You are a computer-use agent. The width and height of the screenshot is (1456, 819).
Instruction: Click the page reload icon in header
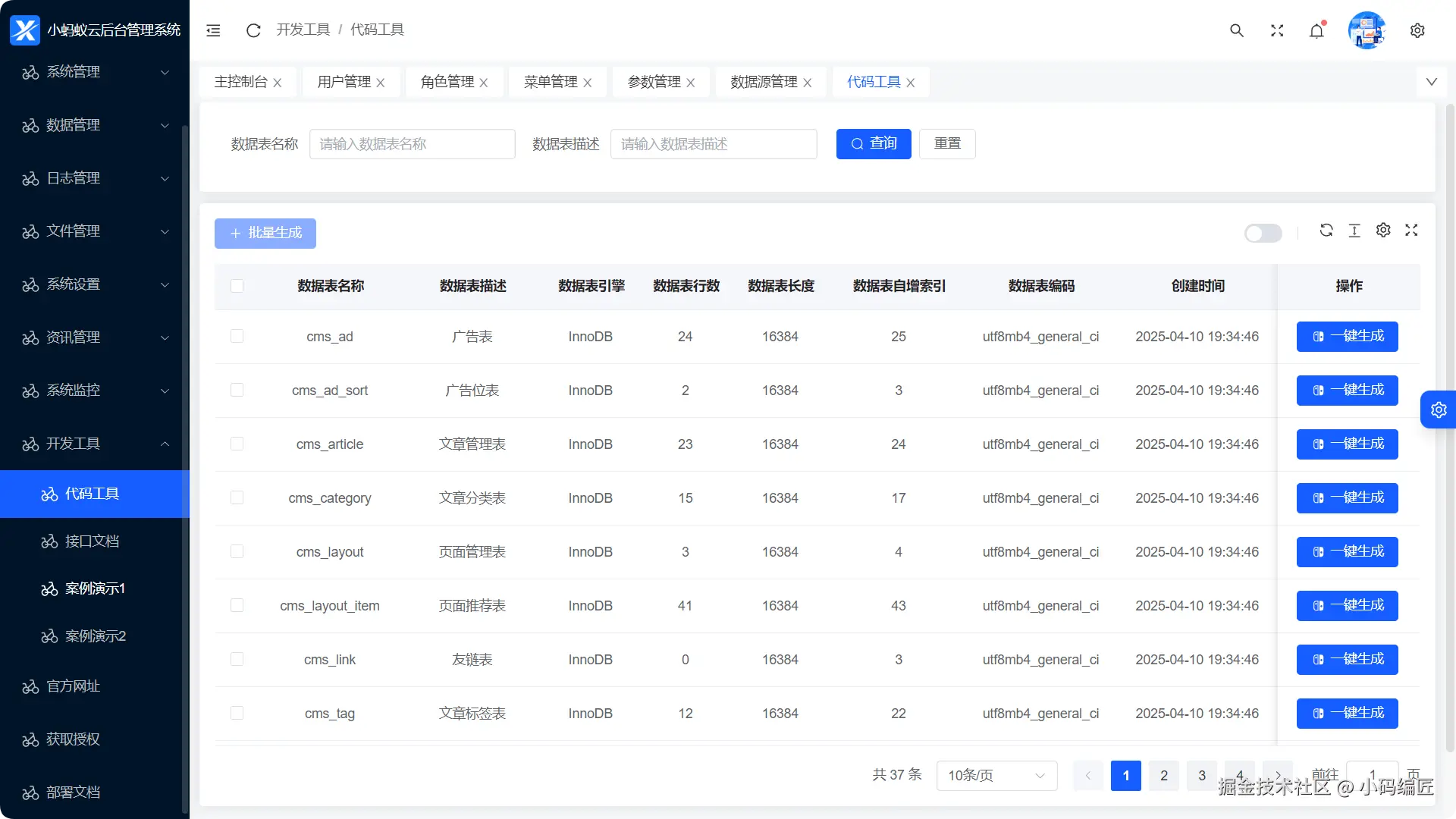tap(253, 30)
